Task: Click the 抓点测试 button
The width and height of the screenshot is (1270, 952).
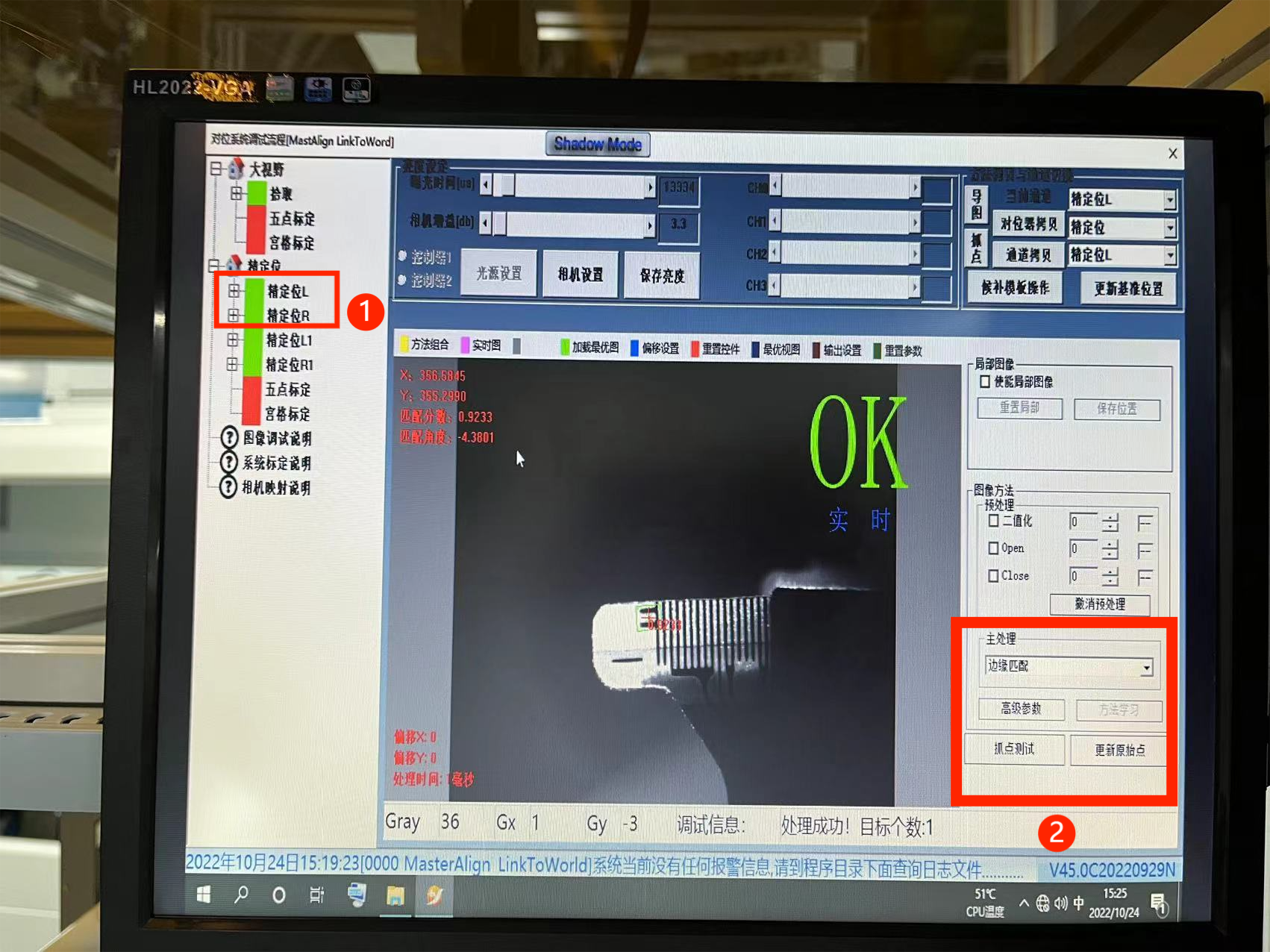Action: pyautogui.click(x=1014, y=749)
